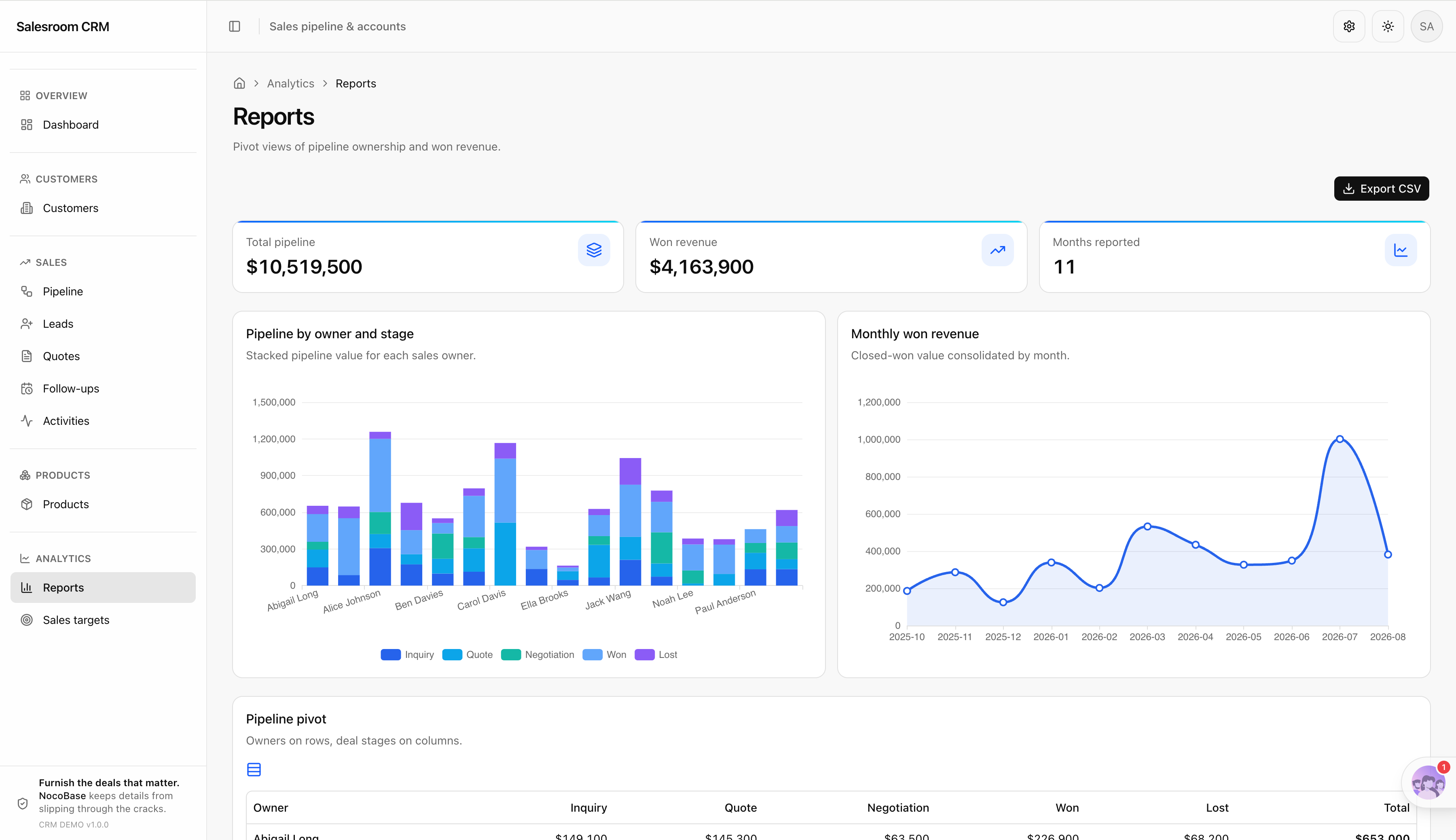
Task: Open the SA user avatar menu
Action: tap(1426, 27)
